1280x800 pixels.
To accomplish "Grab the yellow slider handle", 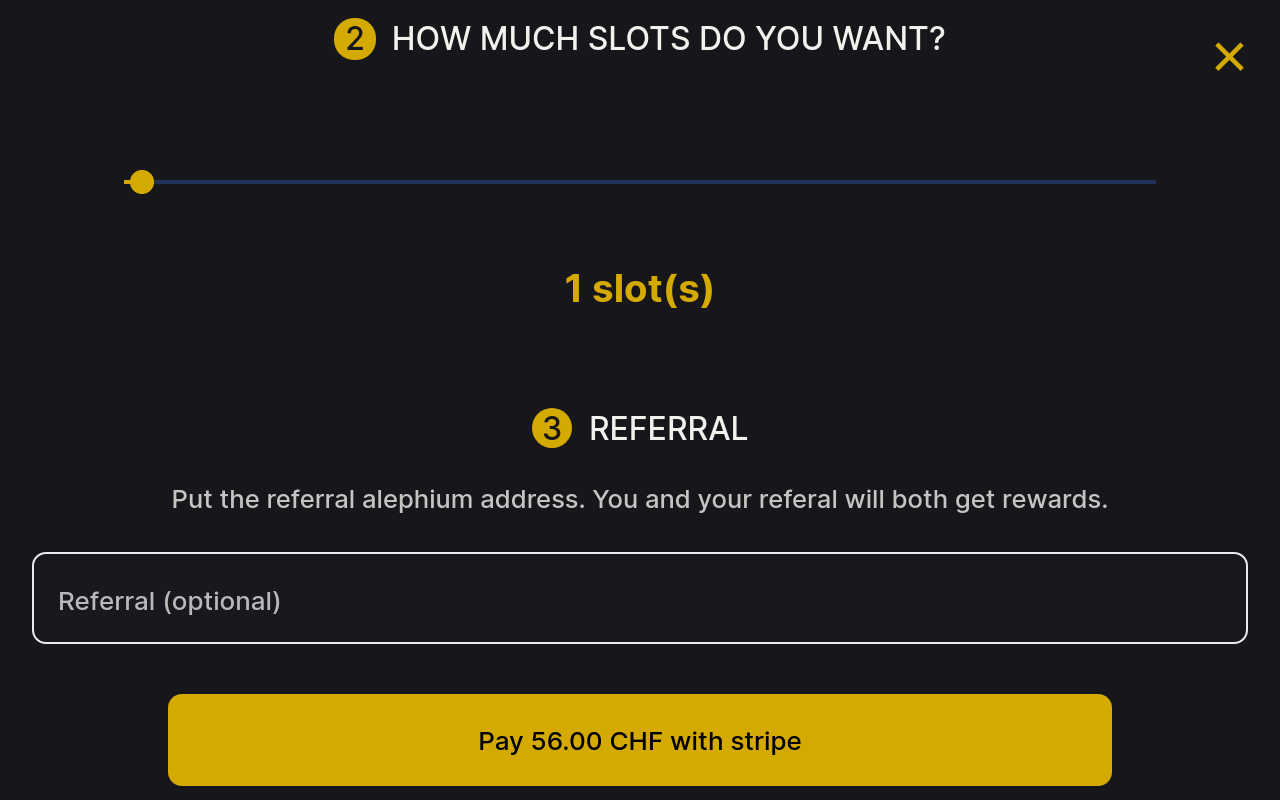I will point(142,182).
